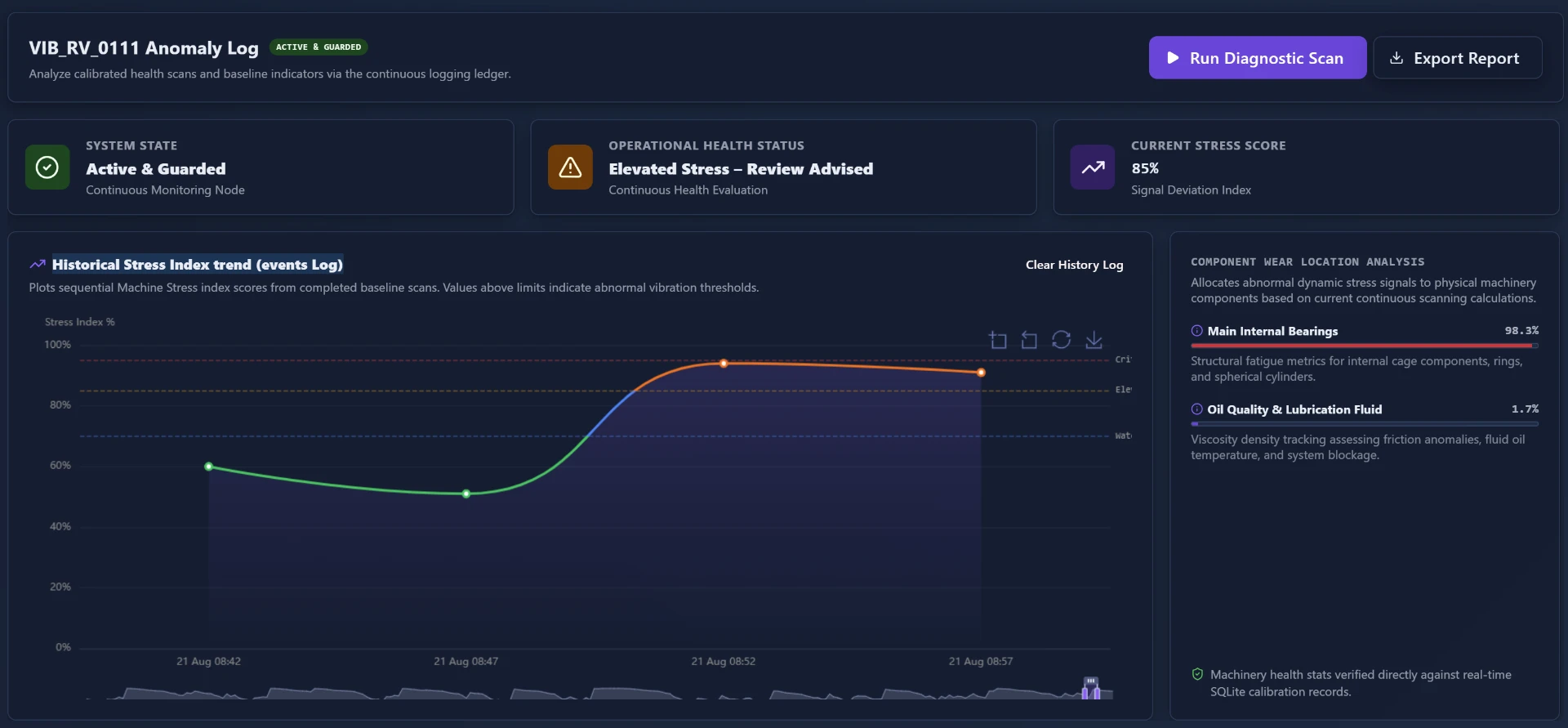This screenshot has width=1568, height=728.
Task: Click the info icon beside Oil Quality & Lubrication Fluid
Action: [x=1197, y=409]
